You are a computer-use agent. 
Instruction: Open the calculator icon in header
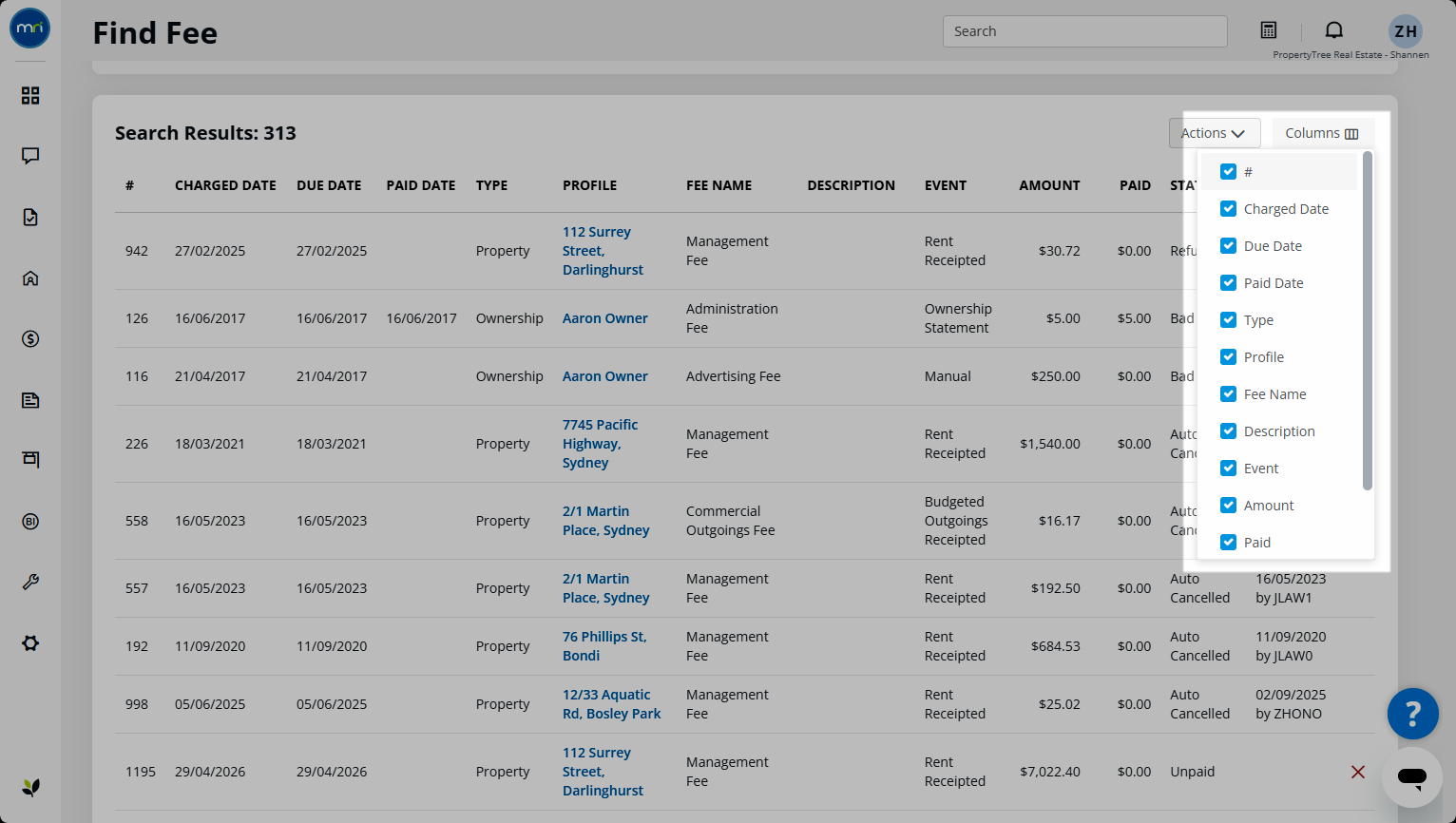1269,30
